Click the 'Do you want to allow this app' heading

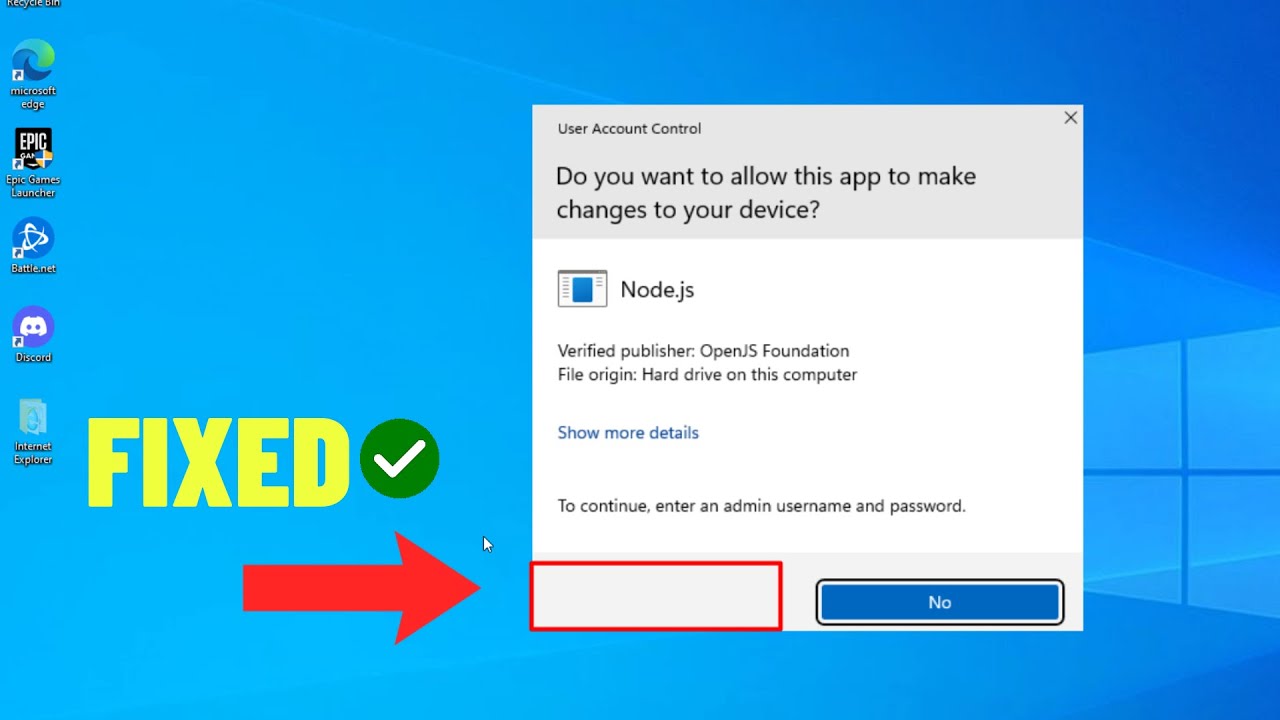[766, 193]
